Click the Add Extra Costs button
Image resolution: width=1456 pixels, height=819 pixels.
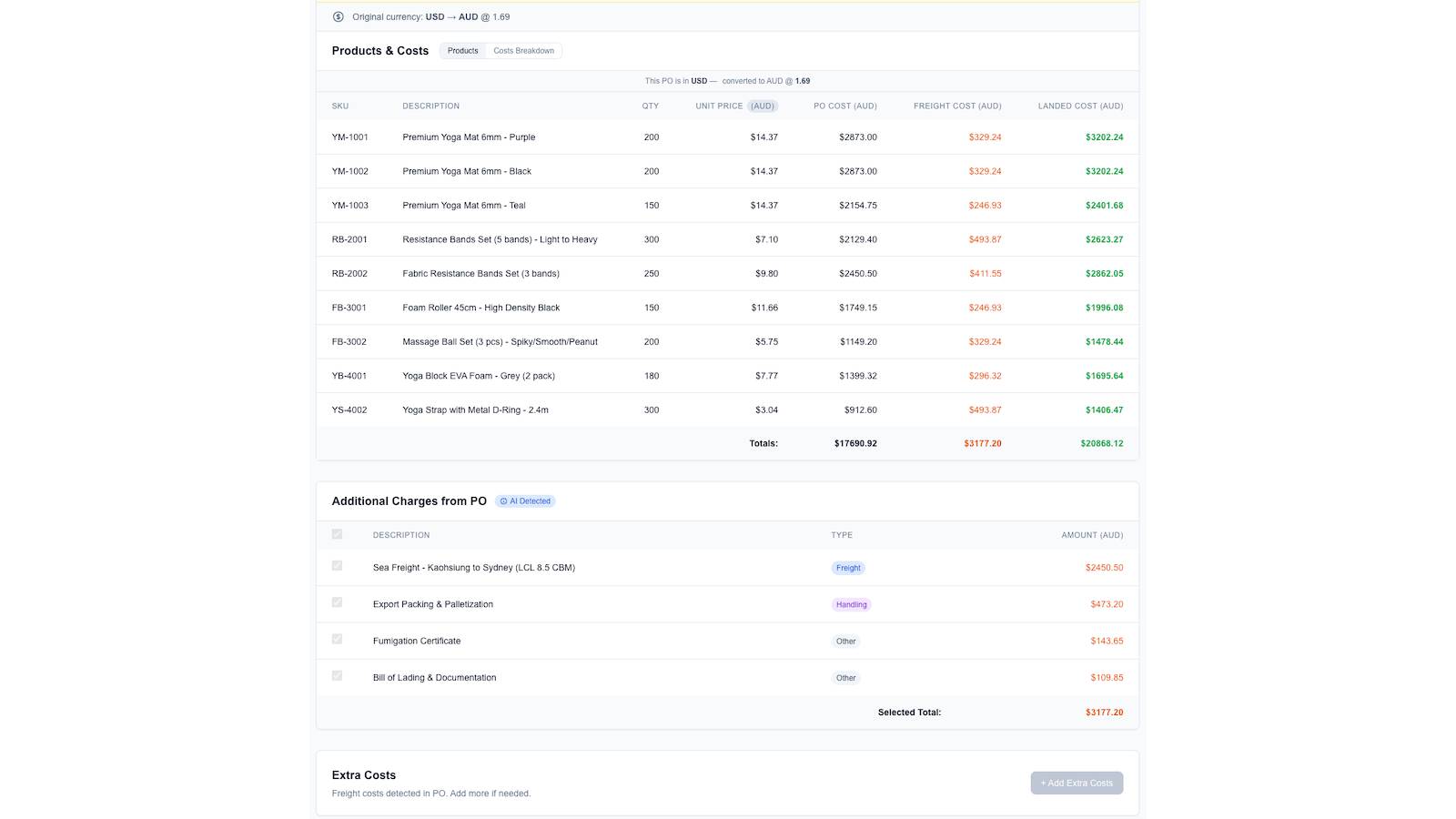coord(1077,783)
